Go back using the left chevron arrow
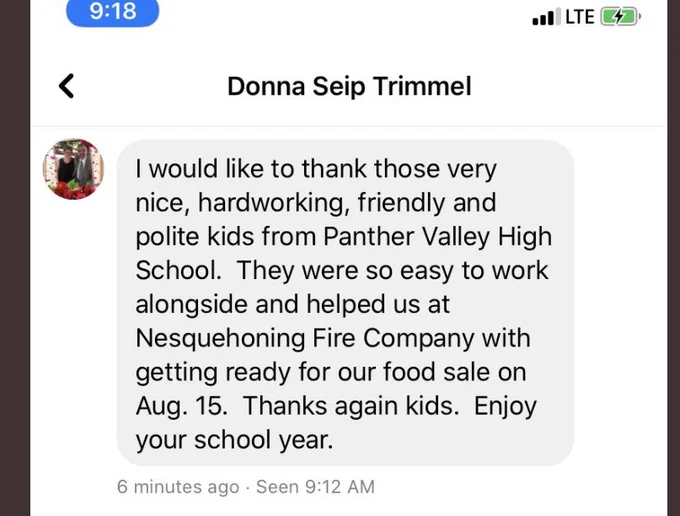 pyautogui.click(x=66, y=86)
